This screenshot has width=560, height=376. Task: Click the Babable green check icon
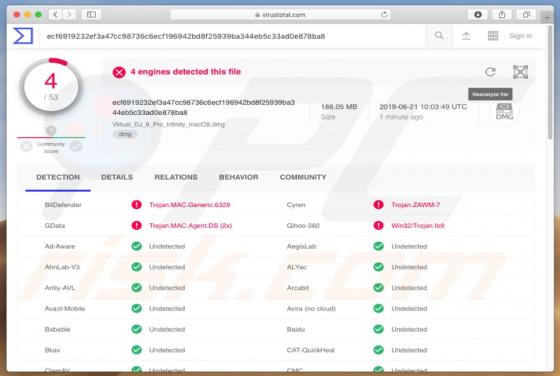[x=136, y=329]
